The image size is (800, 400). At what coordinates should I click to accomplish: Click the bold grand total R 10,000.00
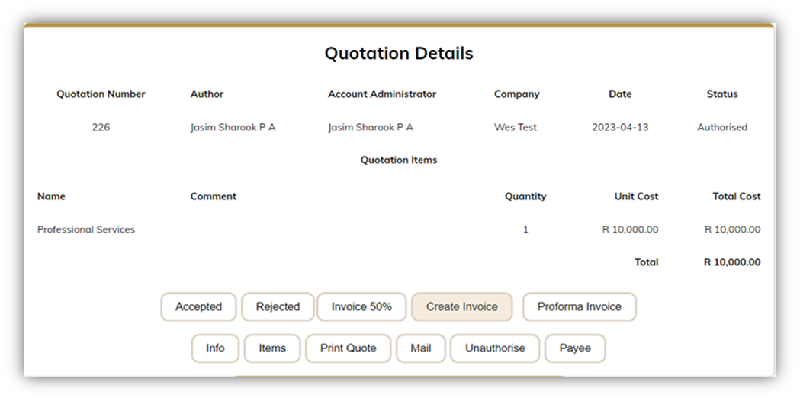732,262
